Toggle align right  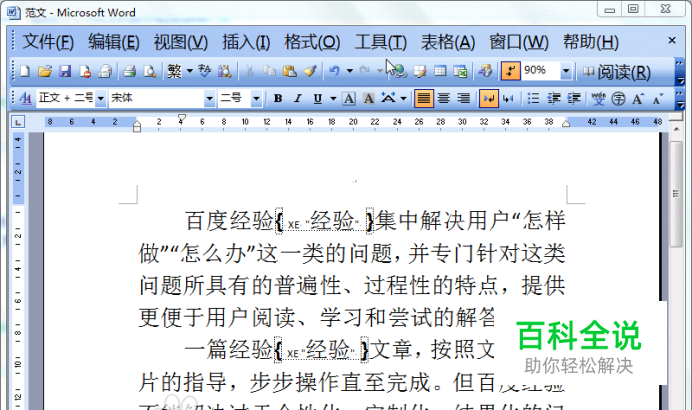click(463, 98)
